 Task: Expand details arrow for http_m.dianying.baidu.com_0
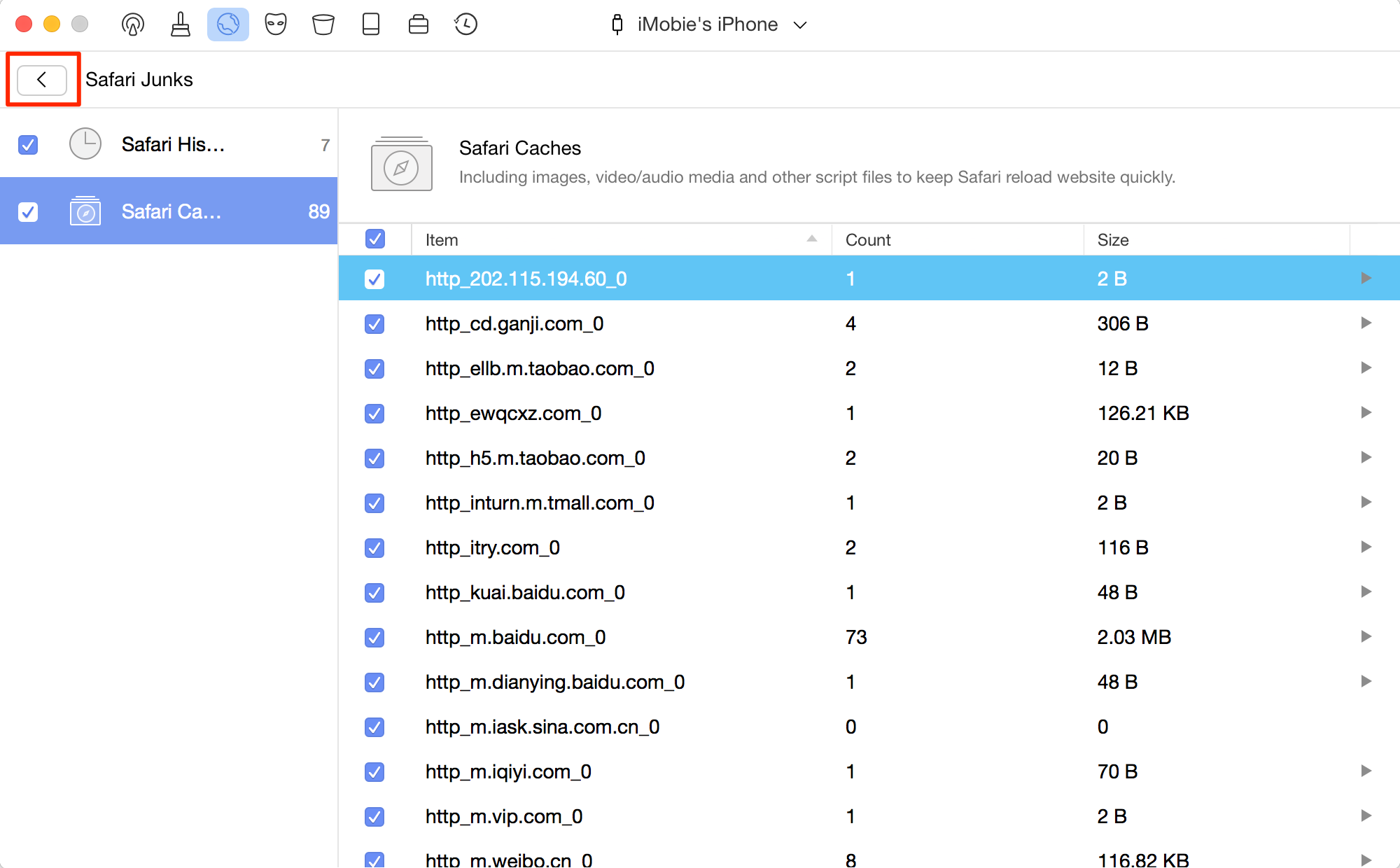[x=1366, y=681]
